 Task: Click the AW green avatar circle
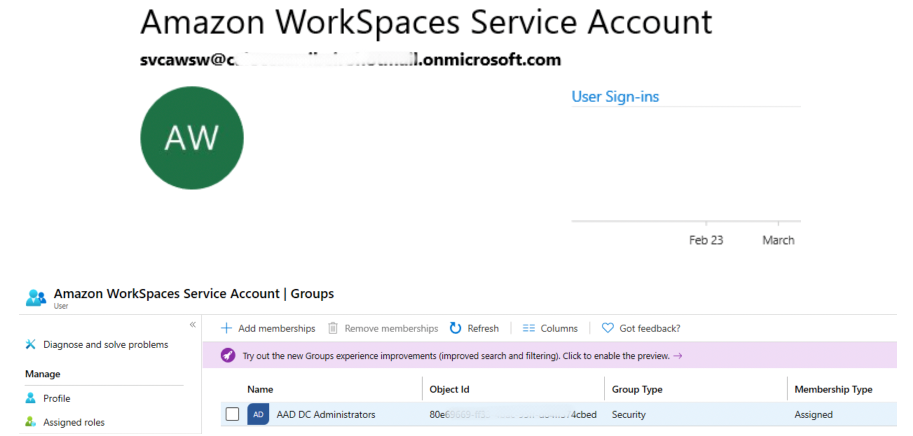[192, 137]
